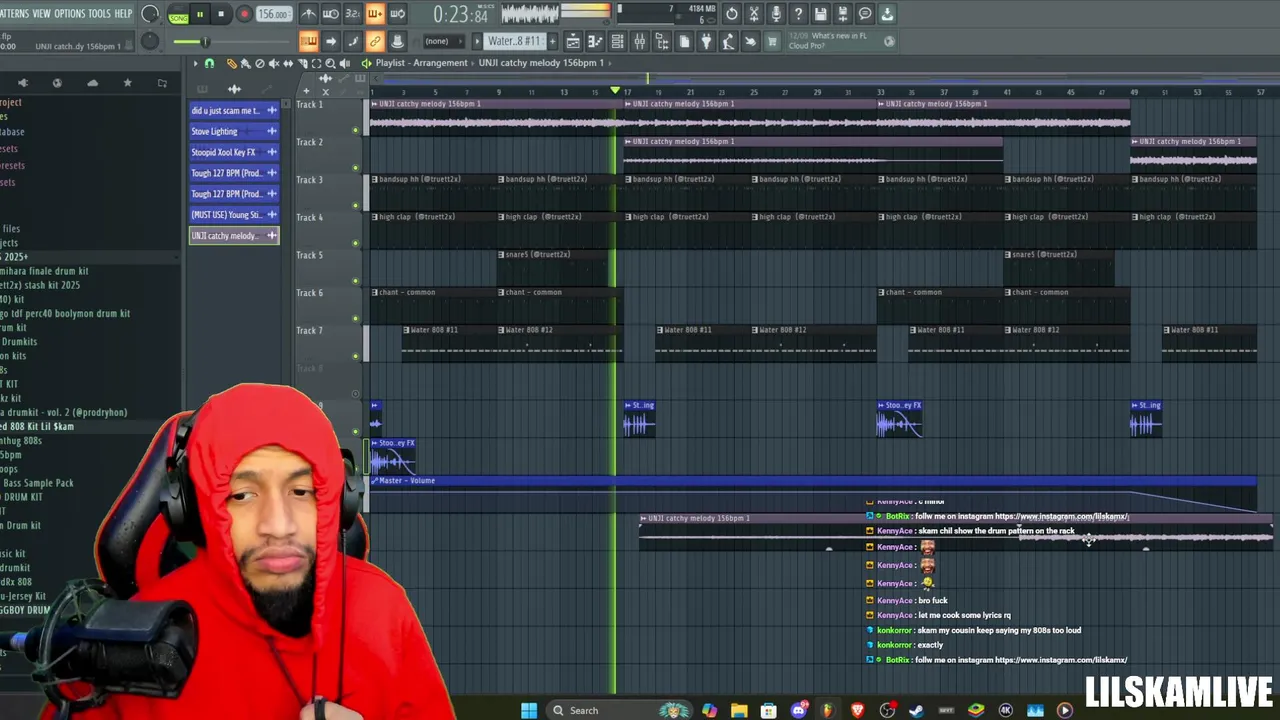The image size is (1280, 720).
Task: Click the one-click audio recording microphone
Action: point(776,14)
